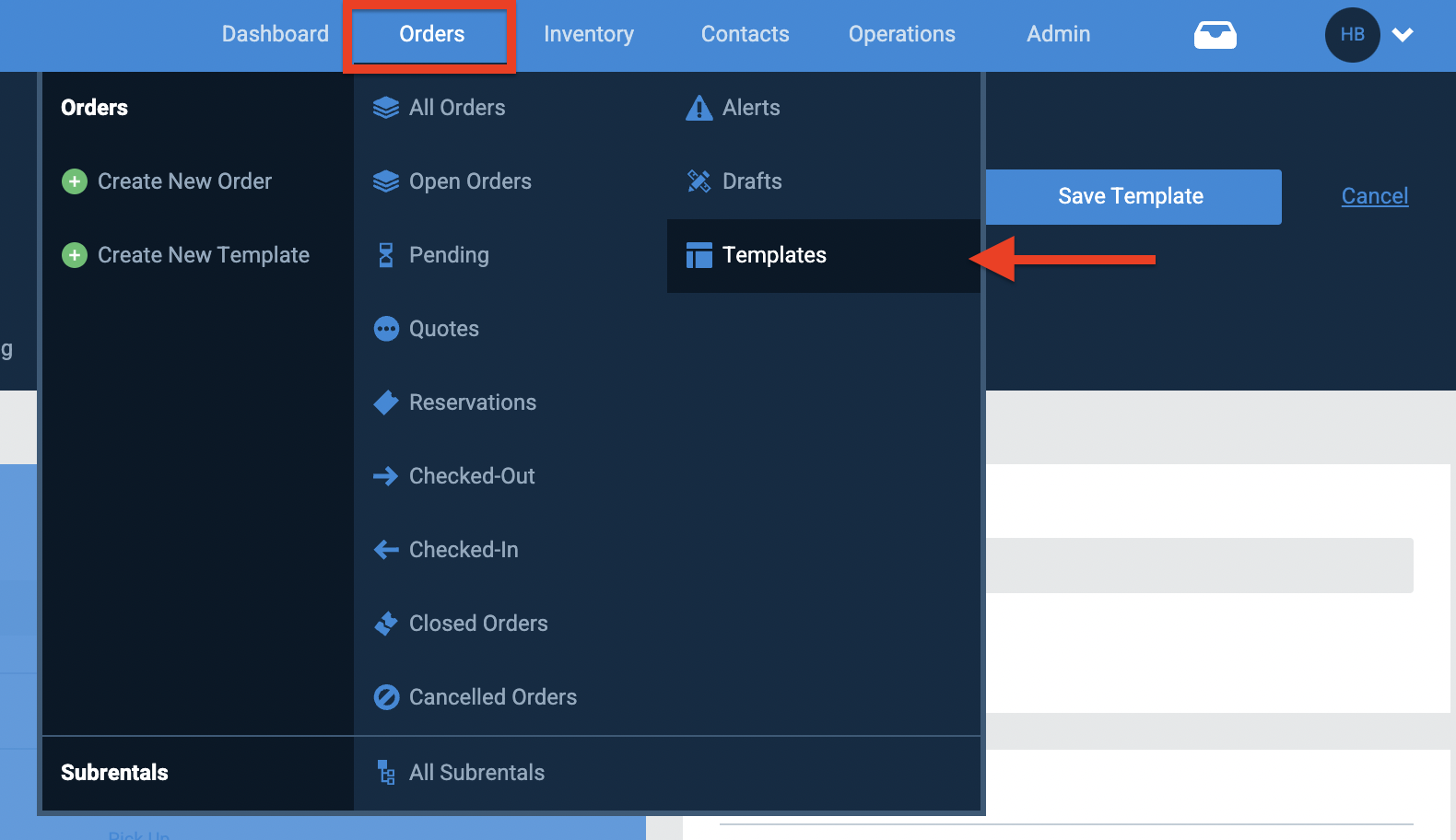Click the HB user avatar

[x=1352, y=35]
